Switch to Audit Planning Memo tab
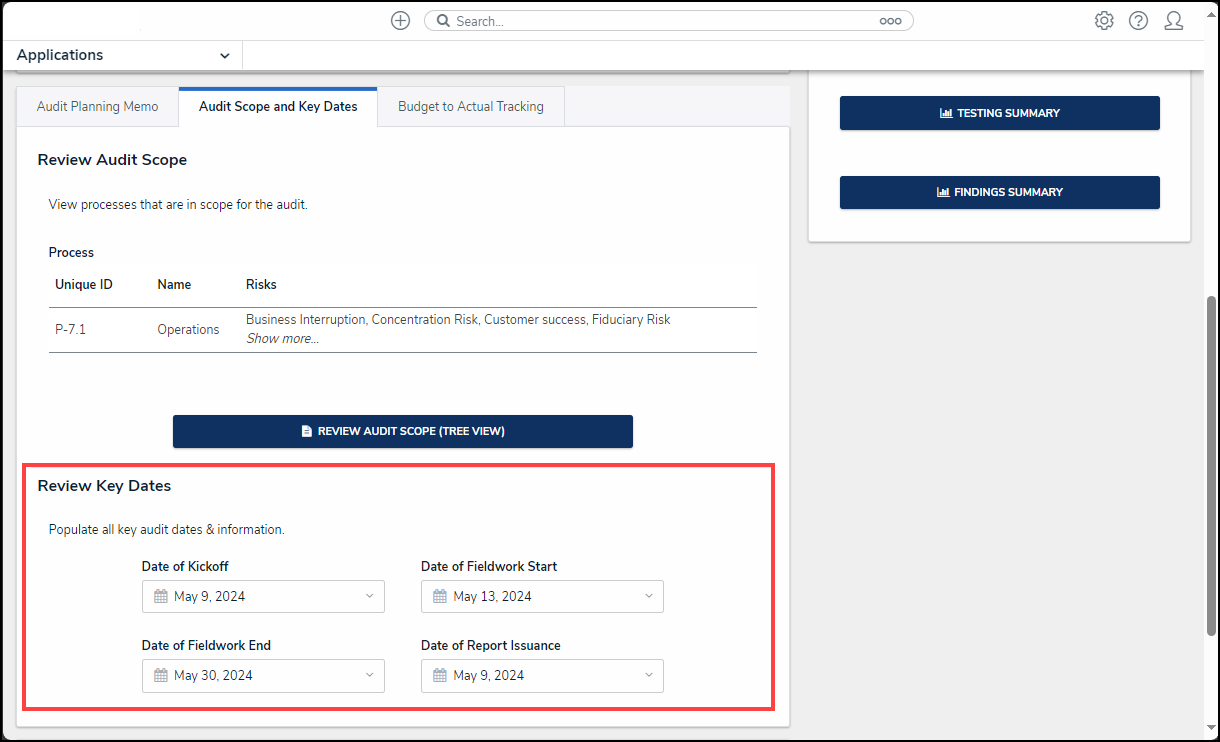 point(98,107)
